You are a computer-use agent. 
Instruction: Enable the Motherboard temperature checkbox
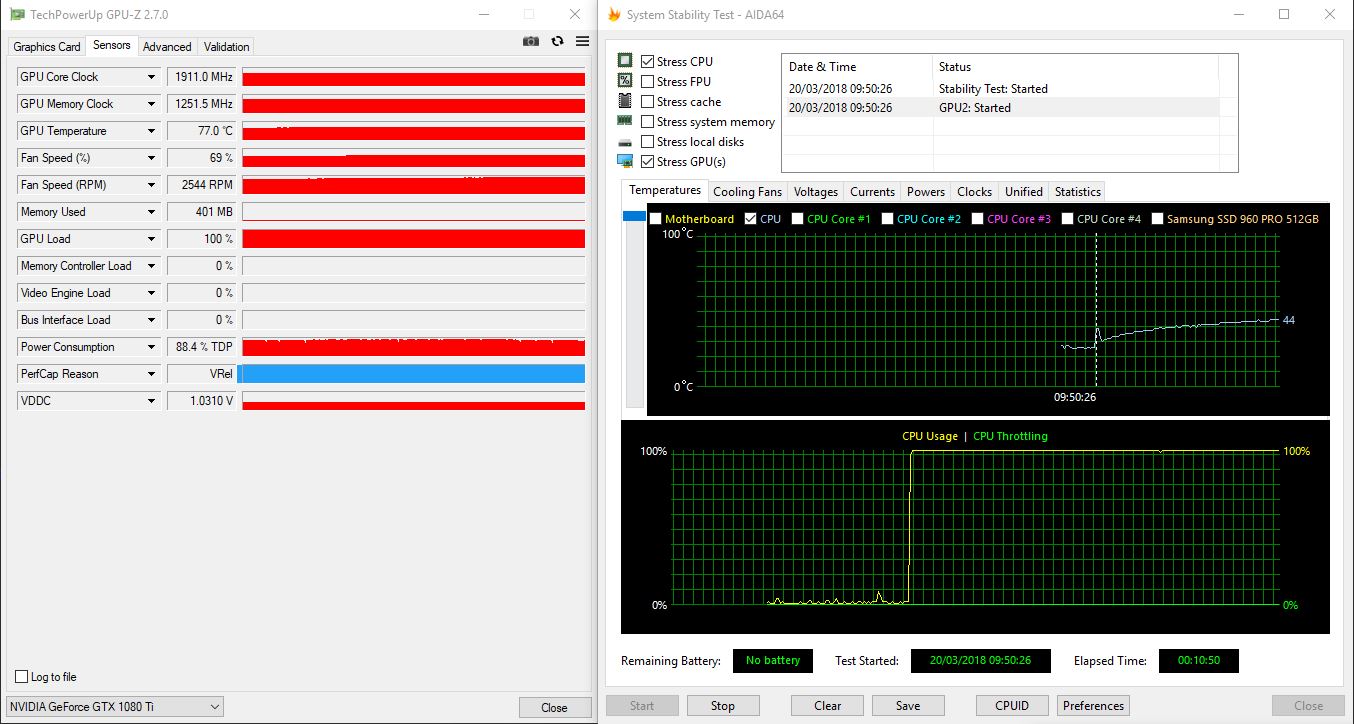tap(655, 219)
